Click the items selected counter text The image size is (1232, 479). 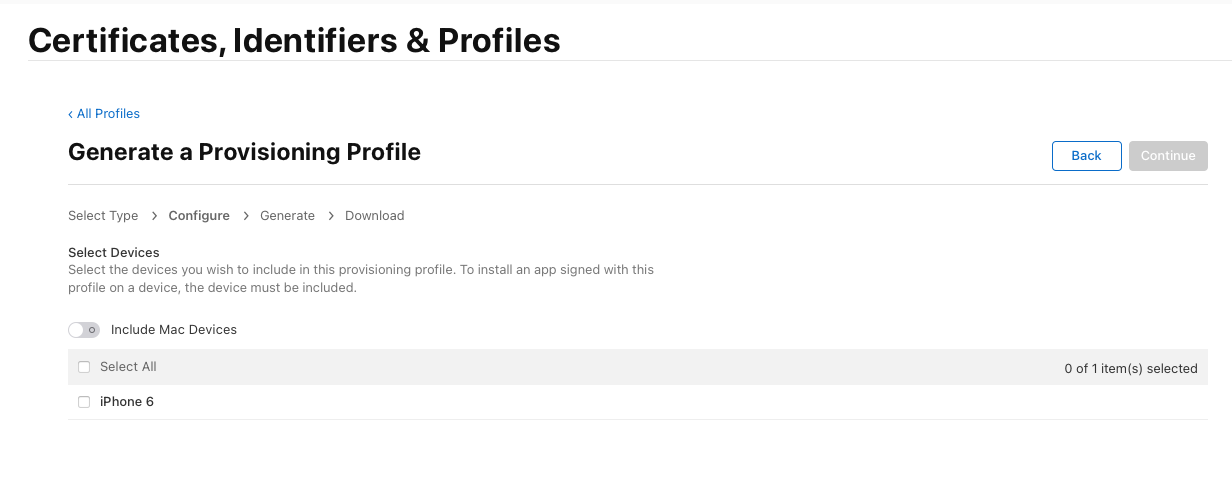(1130, 369)
